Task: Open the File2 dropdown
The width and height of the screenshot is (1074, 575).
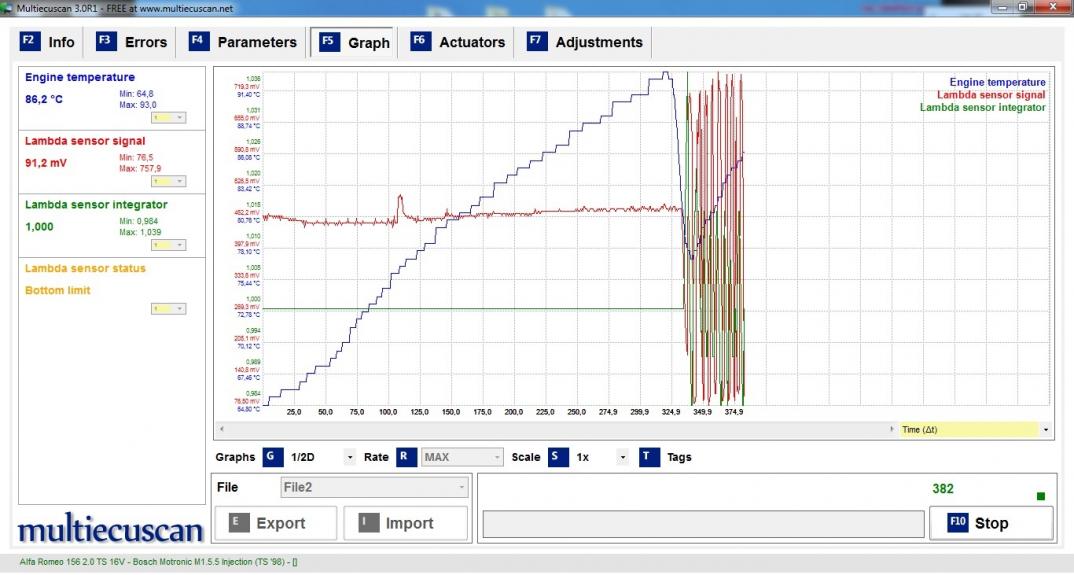Action: (375, 487)
